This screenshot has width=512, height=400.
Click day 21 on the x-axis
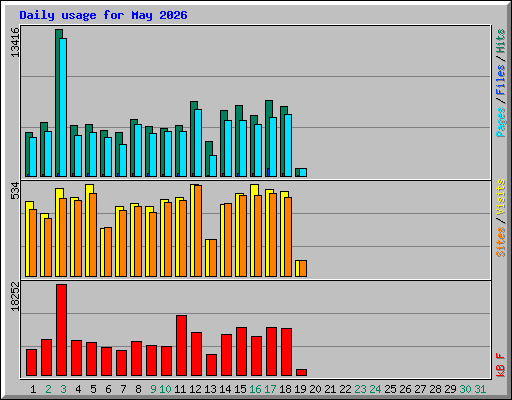[330, 389]
